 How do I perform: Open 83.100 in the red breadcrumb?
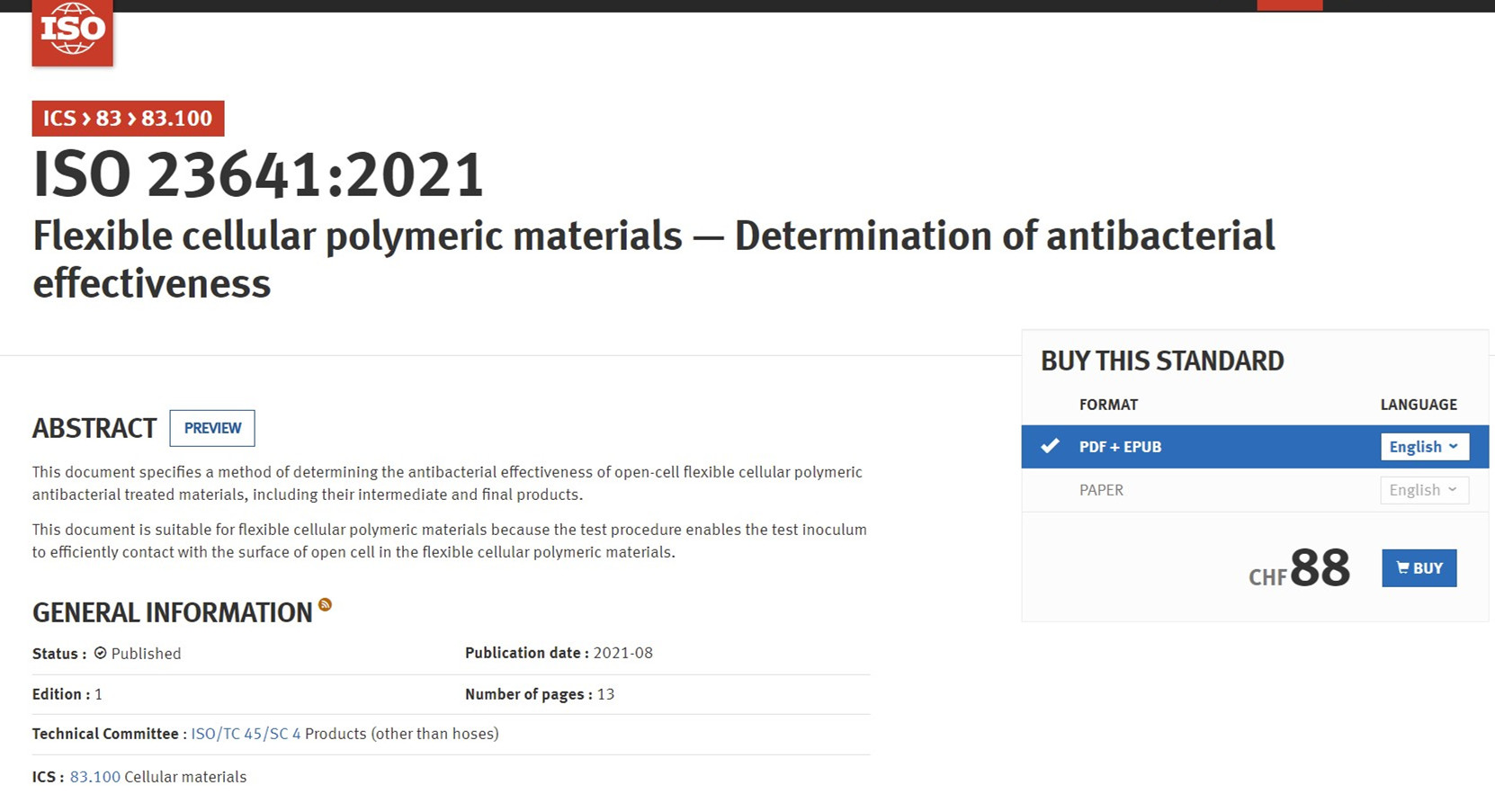tap(176, 119)
